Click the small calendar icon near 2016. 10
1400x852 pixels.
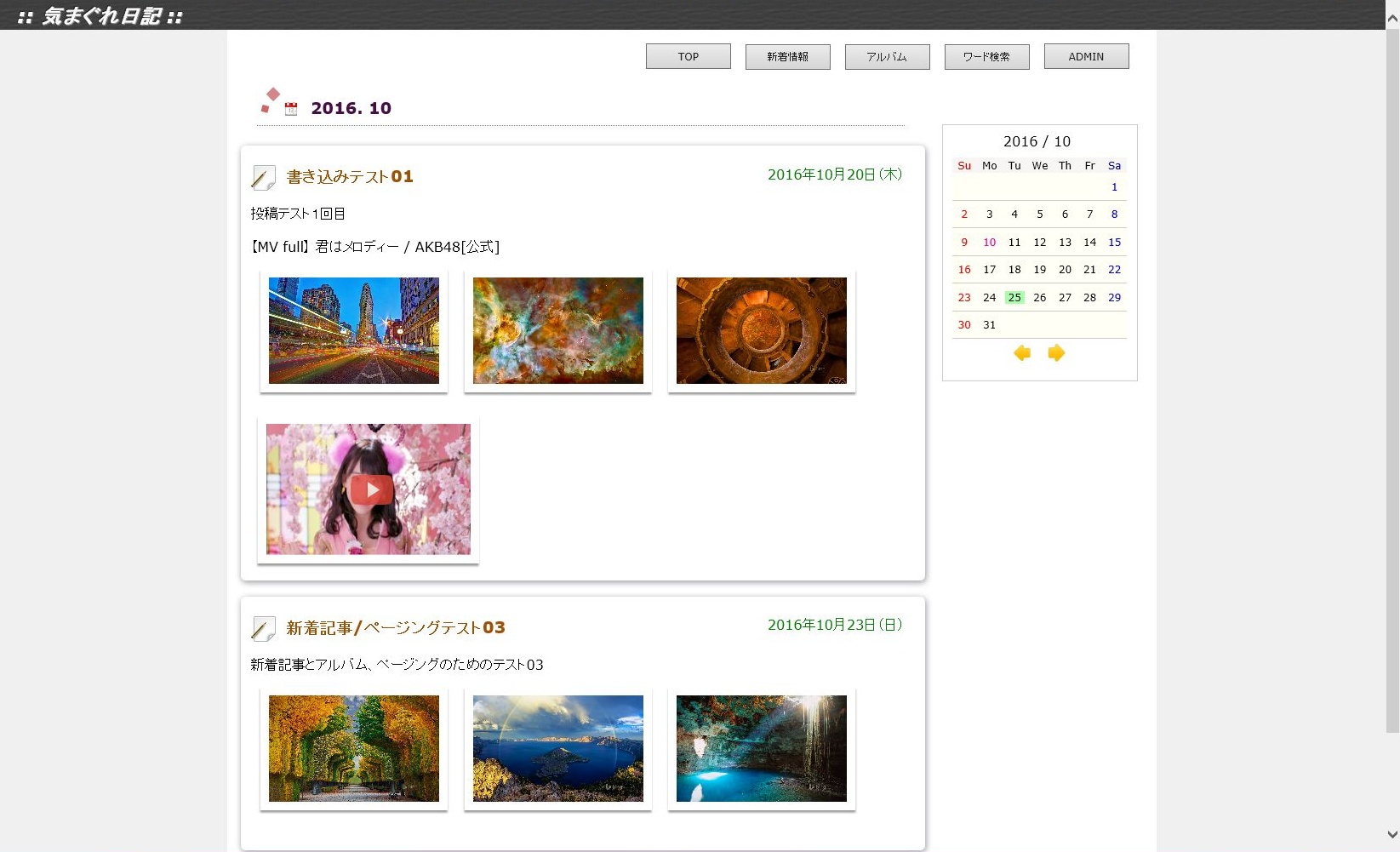(291, 109)
